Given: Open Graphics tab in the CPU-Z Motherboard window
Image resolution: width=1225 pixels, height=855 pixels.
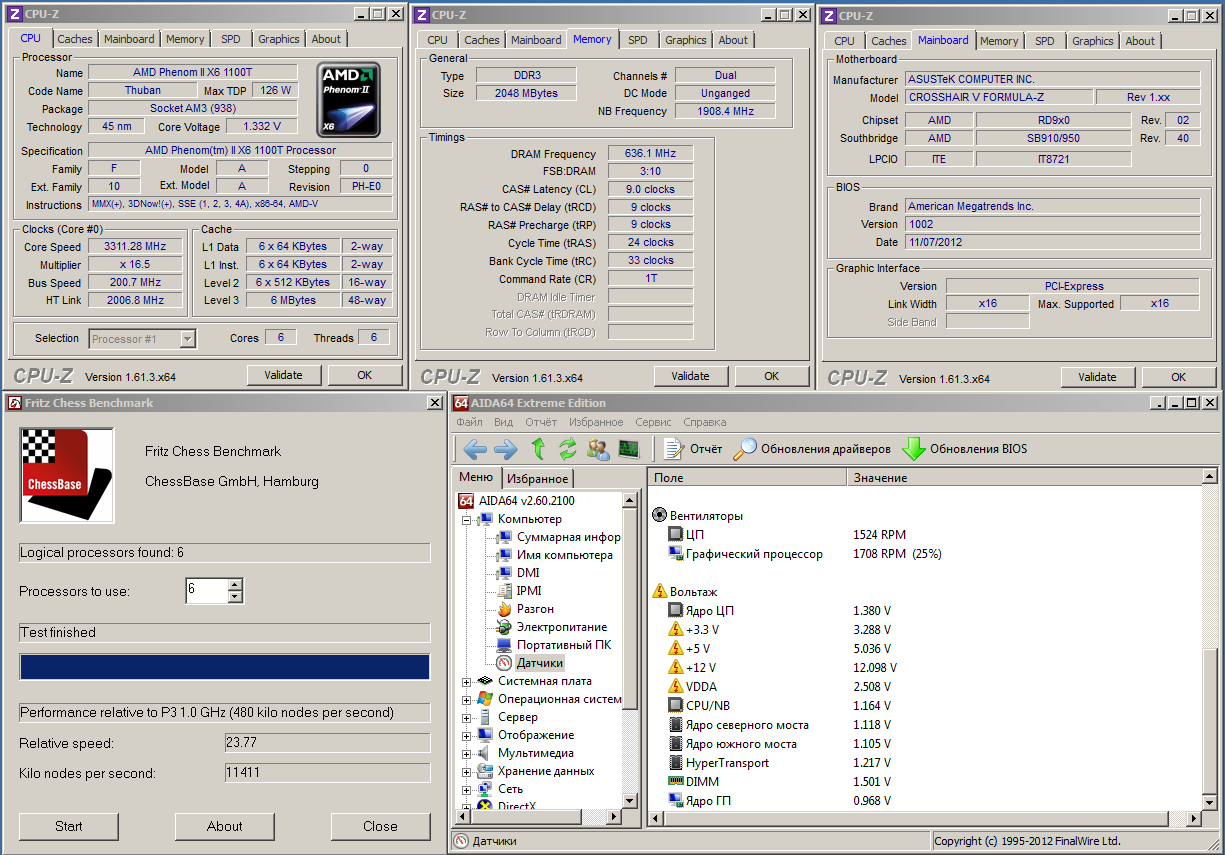Looking at the screenshot, I should pyautogui.click(x=1092, y=41).
